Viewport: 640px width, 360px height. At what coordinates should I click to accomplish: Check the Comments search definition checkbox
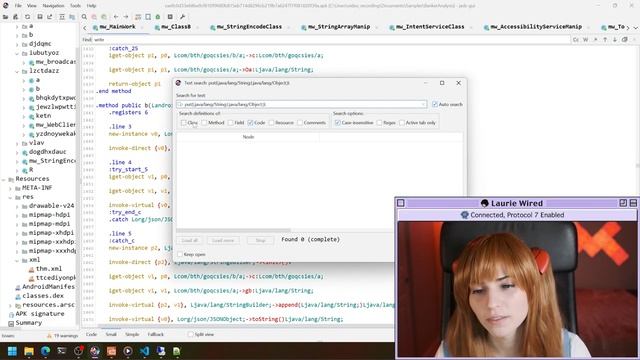pos(300,123)
